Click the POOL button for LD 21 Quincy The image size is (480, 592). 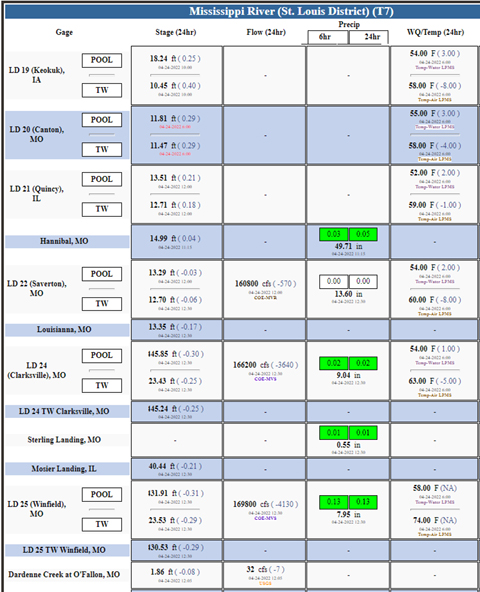tap(102, 179)
